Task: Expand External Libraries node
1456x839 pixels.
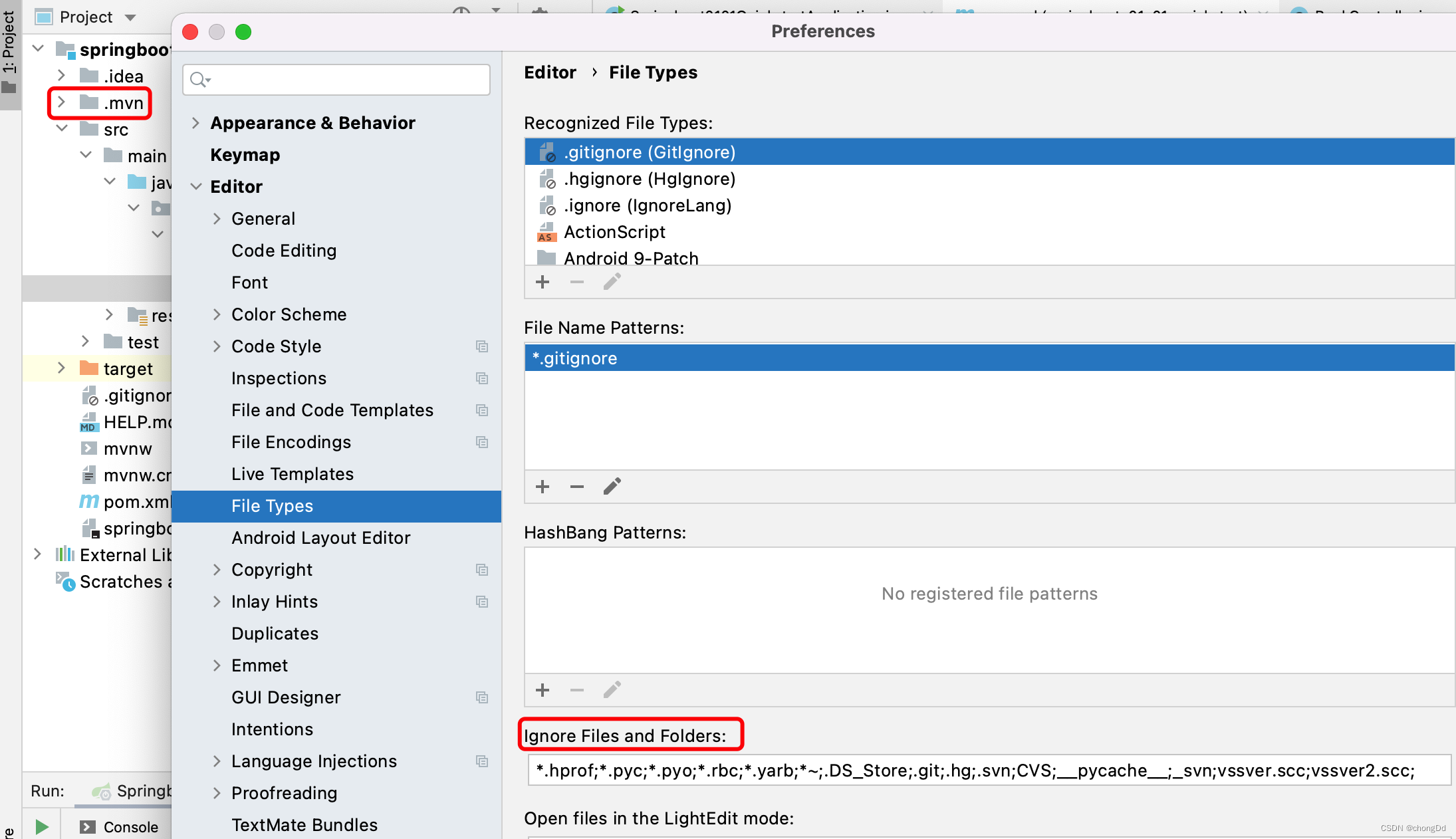Action: [x=38, y=554]
